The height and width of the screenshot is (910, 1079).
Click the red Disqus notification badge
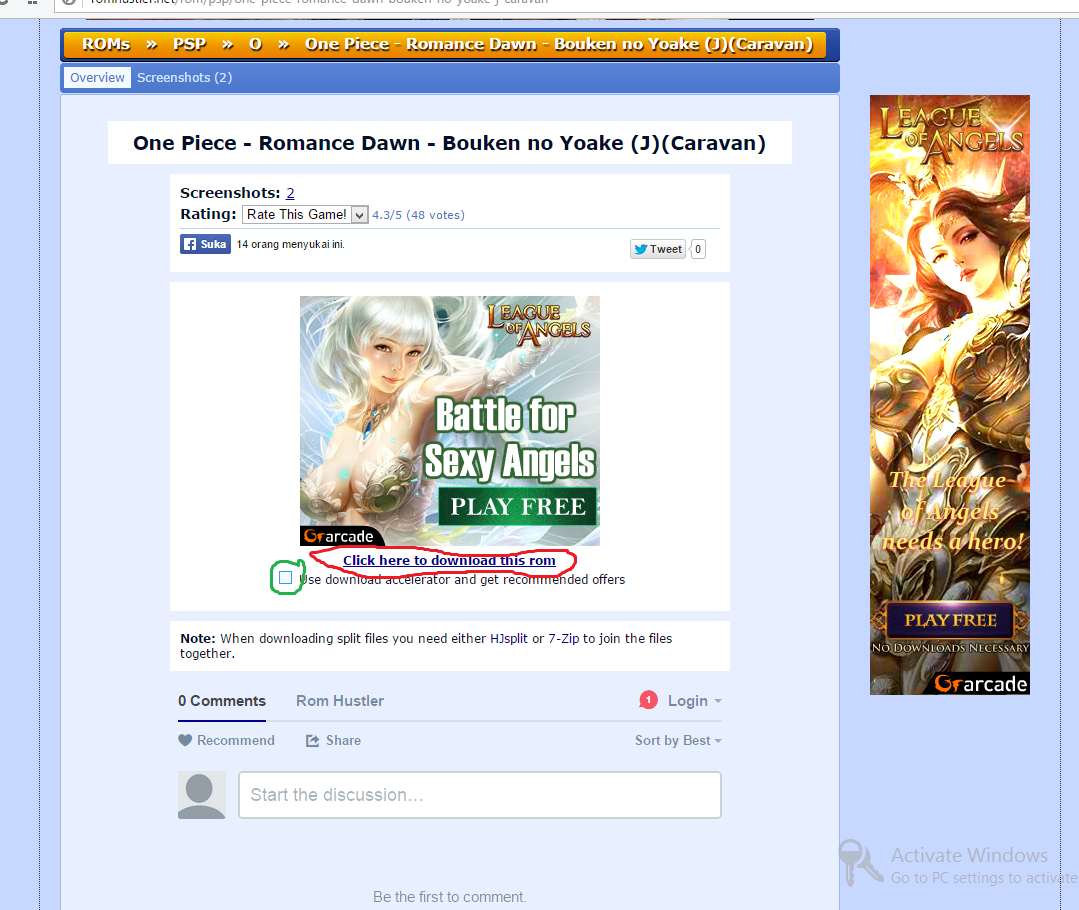[648, 700]
